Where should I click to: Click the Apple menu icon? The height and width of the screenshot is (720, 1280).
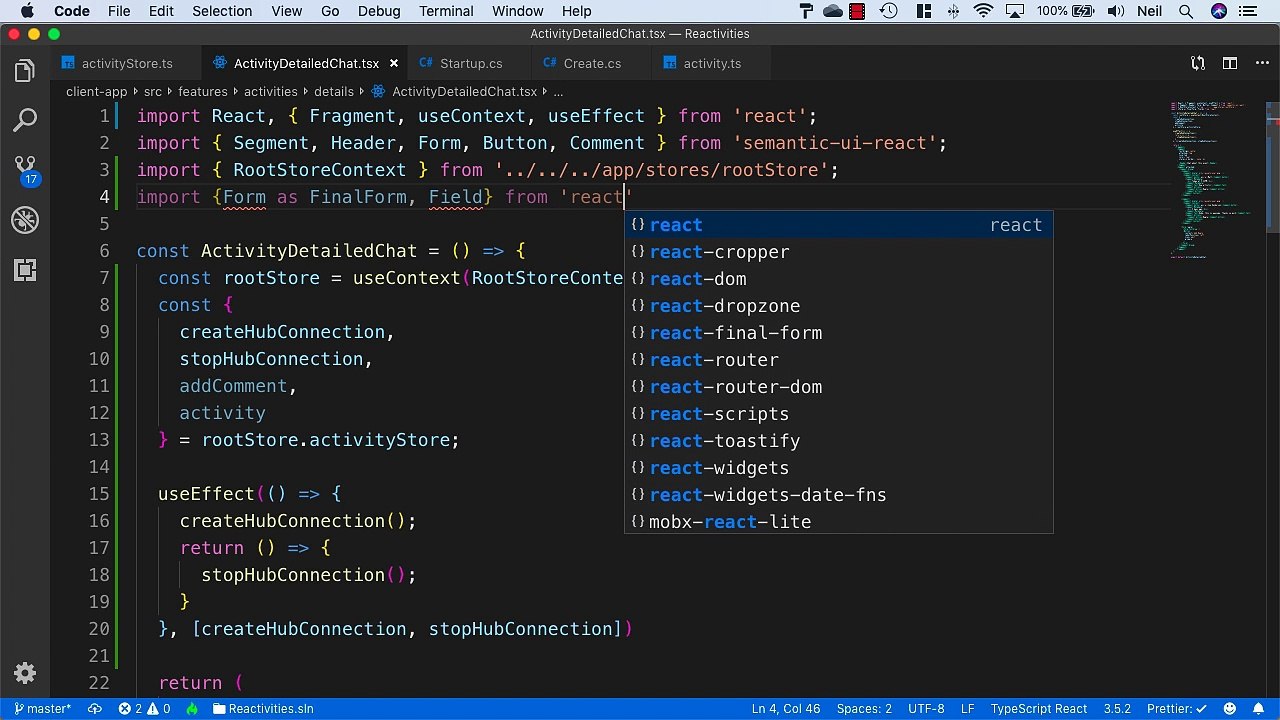27,11
